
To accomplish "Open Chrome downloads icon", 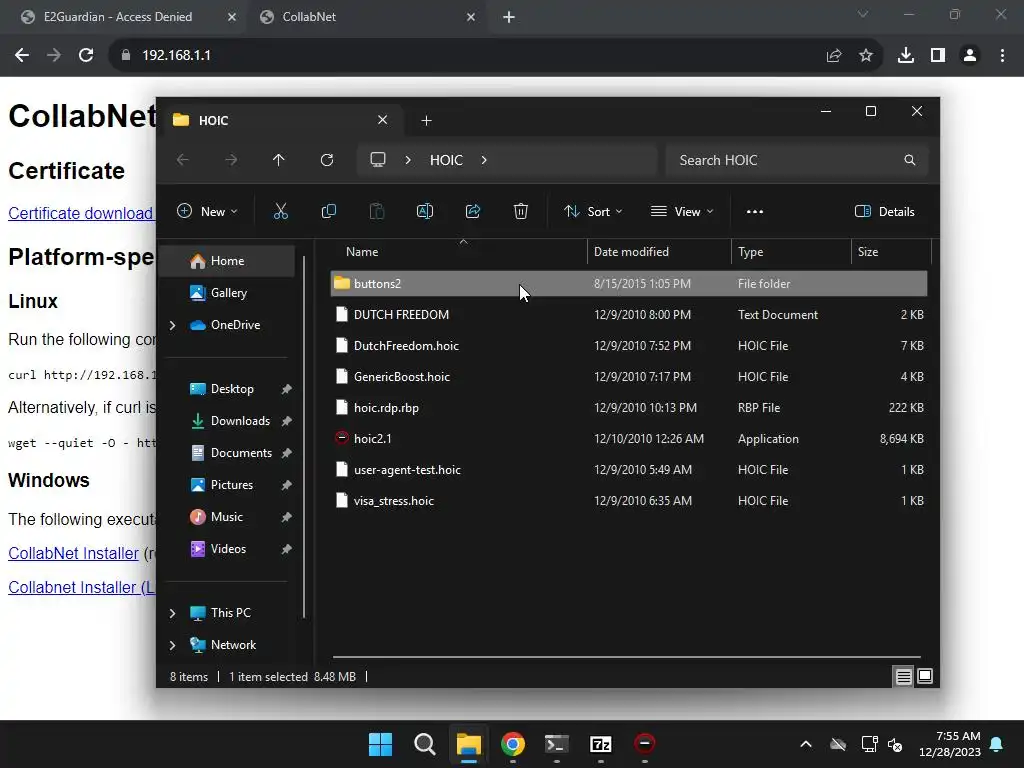I will (x=906, y=56).
